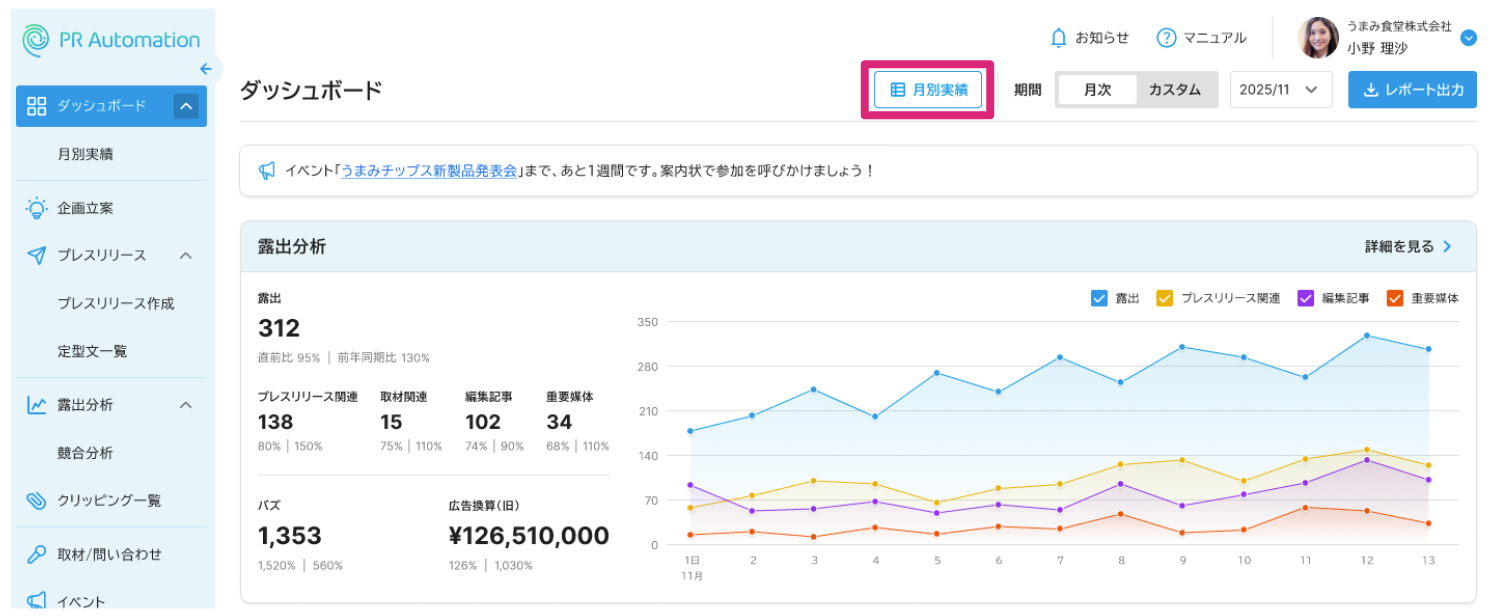Collapse sidebar with the left arrow icon

tap(206, 69)
